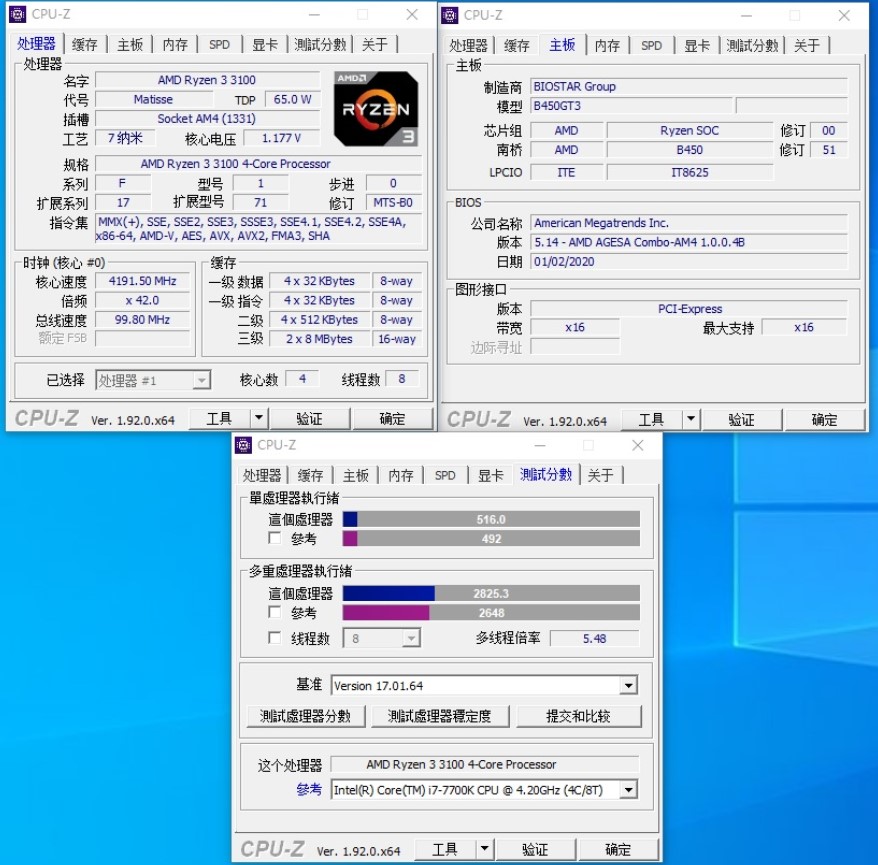Click the BIOSTAR Group manufacturer field
This screenshot has width=878, height=865.
tap(689, 87)
